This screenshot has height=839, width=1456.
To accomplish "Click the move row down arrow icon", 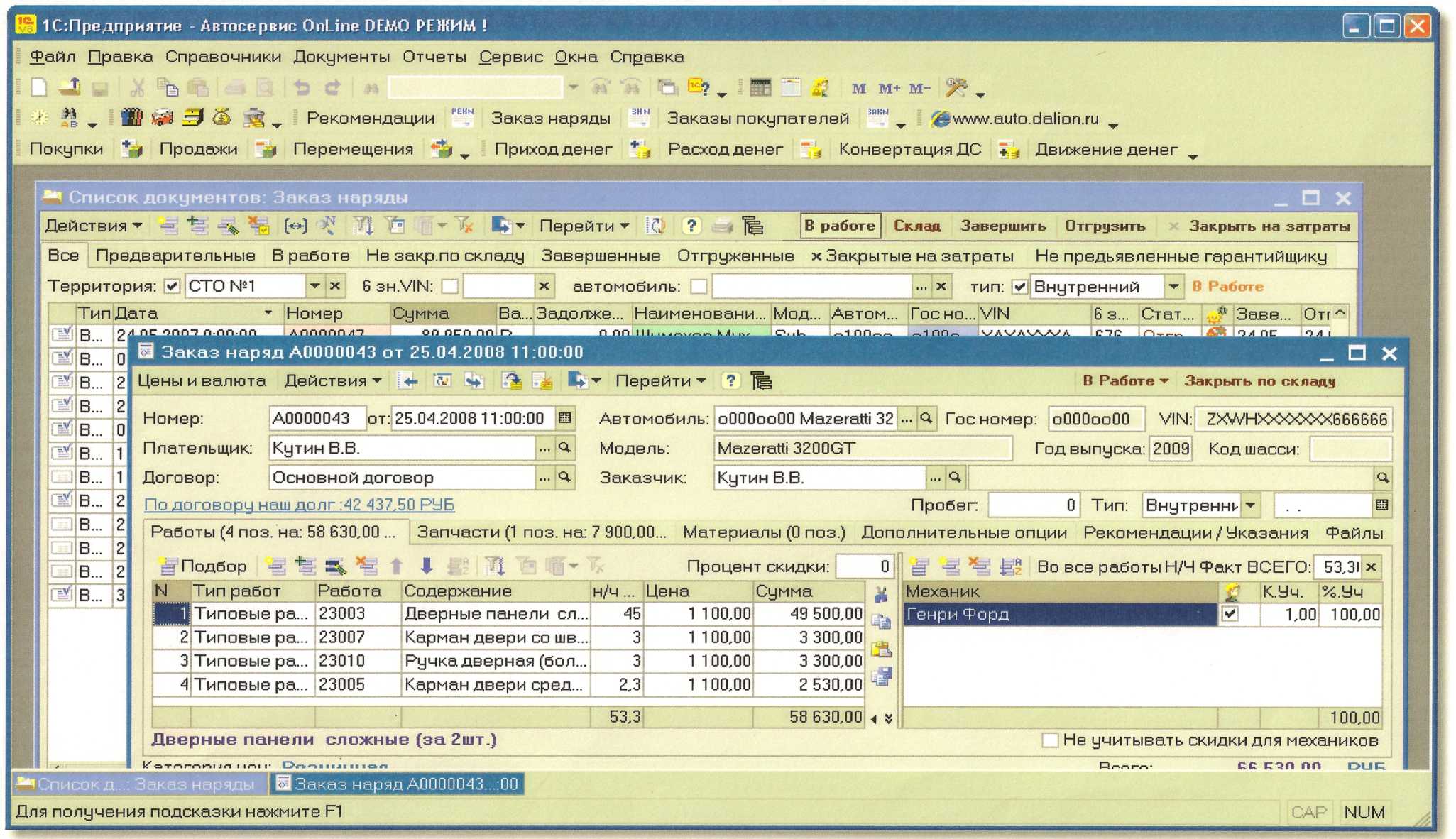I will (426, 566).
